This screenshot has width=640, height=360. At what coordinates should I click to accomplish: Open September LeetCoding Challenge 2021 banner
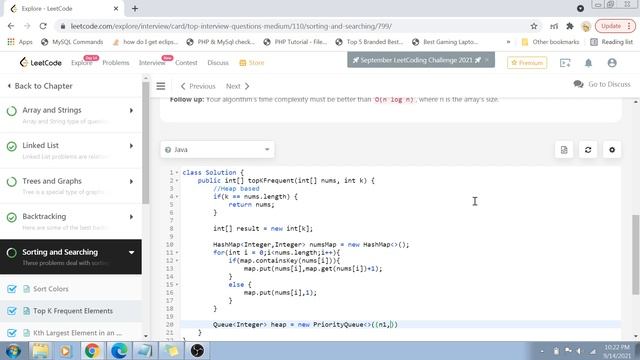tap(421, 60)
